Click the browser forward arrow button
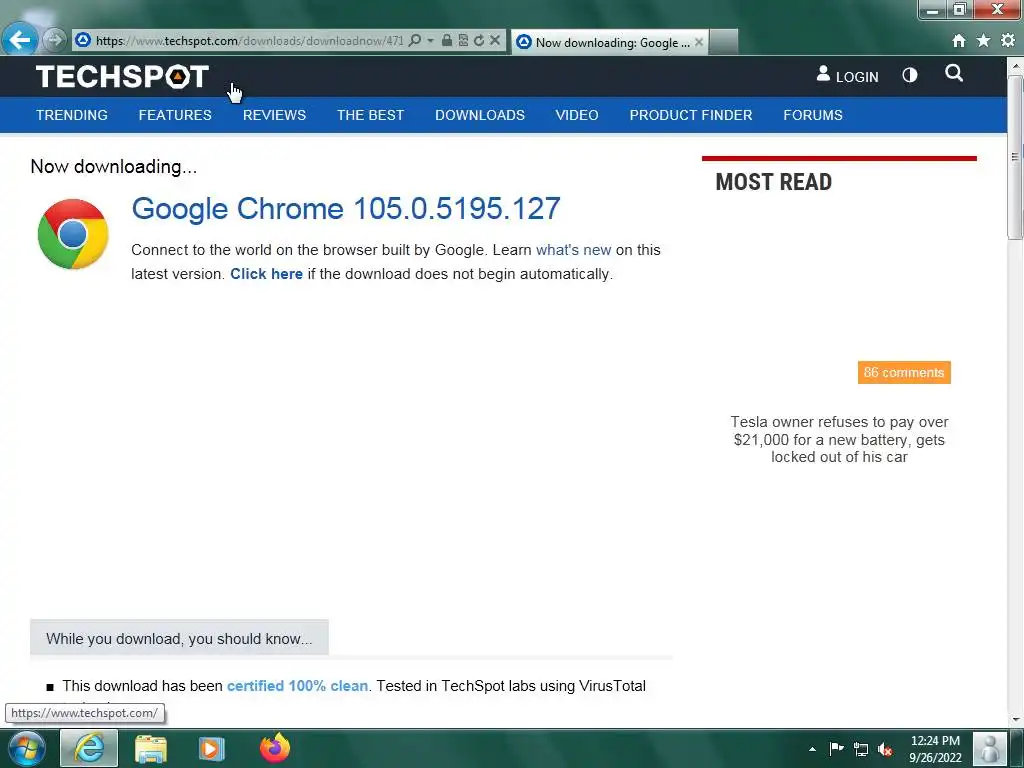 (55, 40)
